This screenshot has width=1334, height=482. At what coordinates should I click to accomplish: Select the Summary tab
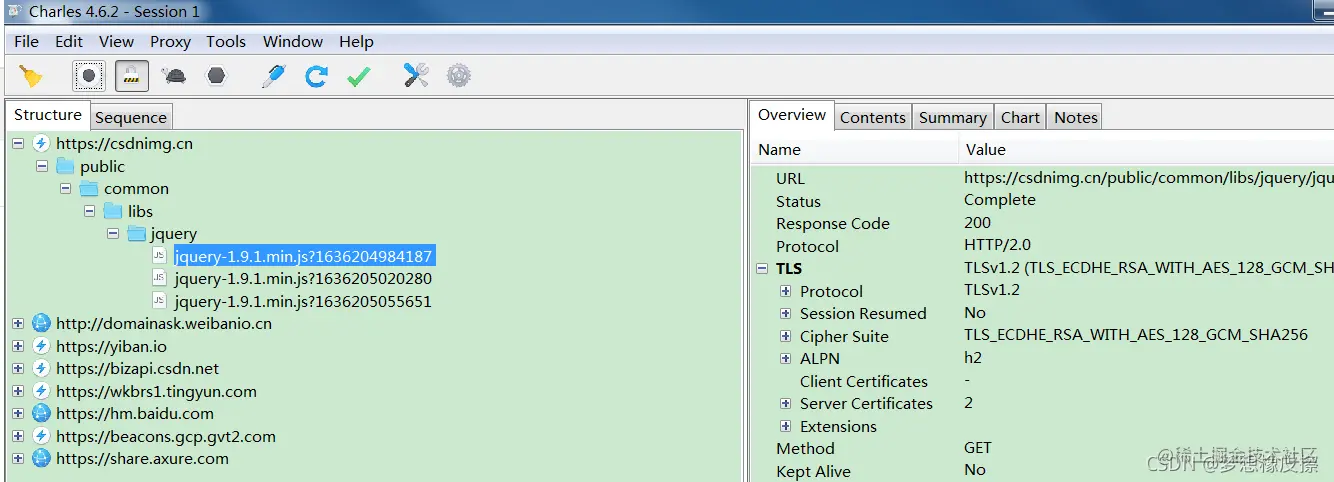(953, 117)
